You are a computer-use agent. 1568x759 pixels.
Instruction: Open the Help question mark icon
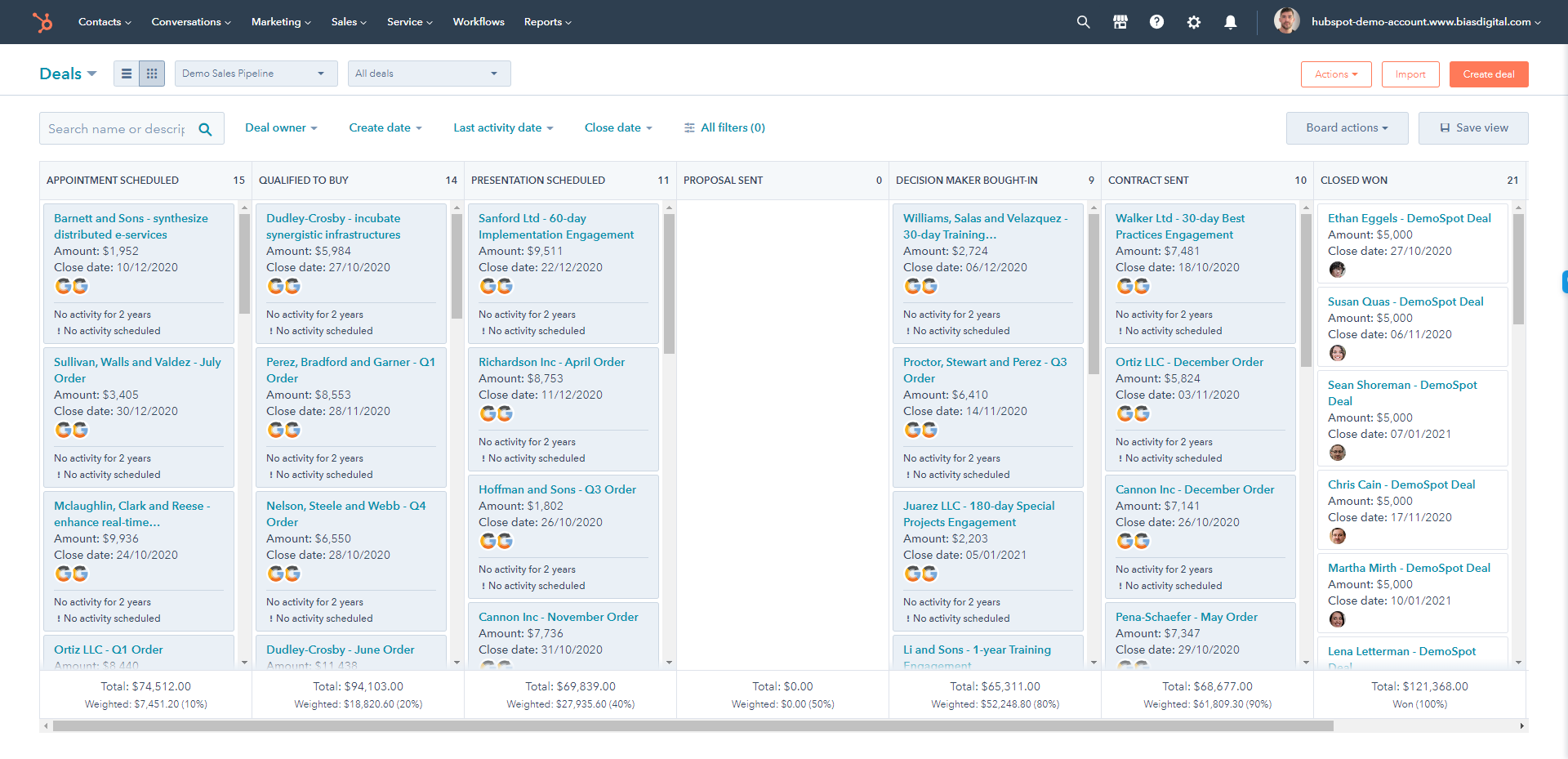1156,22
